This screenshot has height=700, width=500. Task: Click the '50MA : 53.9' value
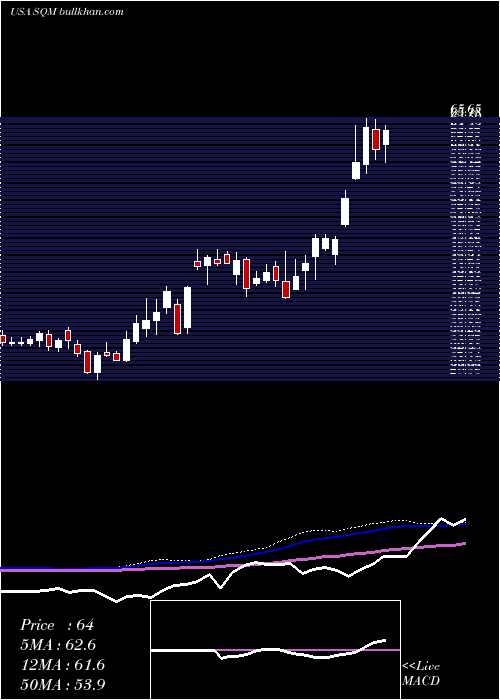62,684
